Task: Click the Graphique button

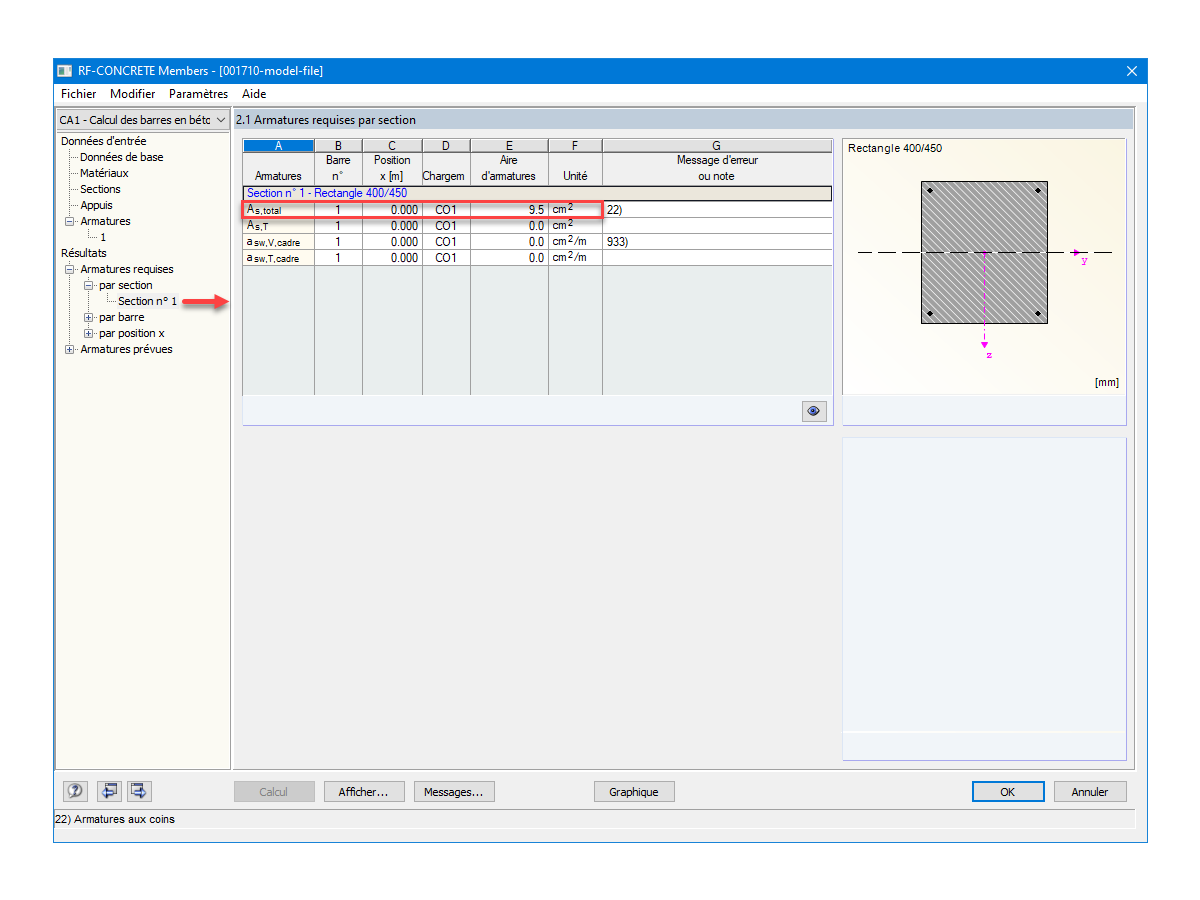Action: click(634, 791)
